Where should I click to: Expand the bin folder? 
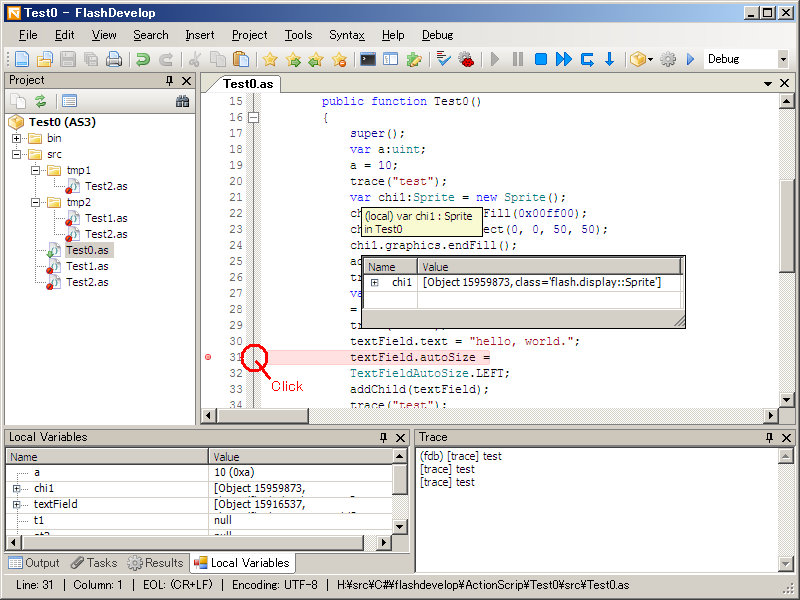16,138
